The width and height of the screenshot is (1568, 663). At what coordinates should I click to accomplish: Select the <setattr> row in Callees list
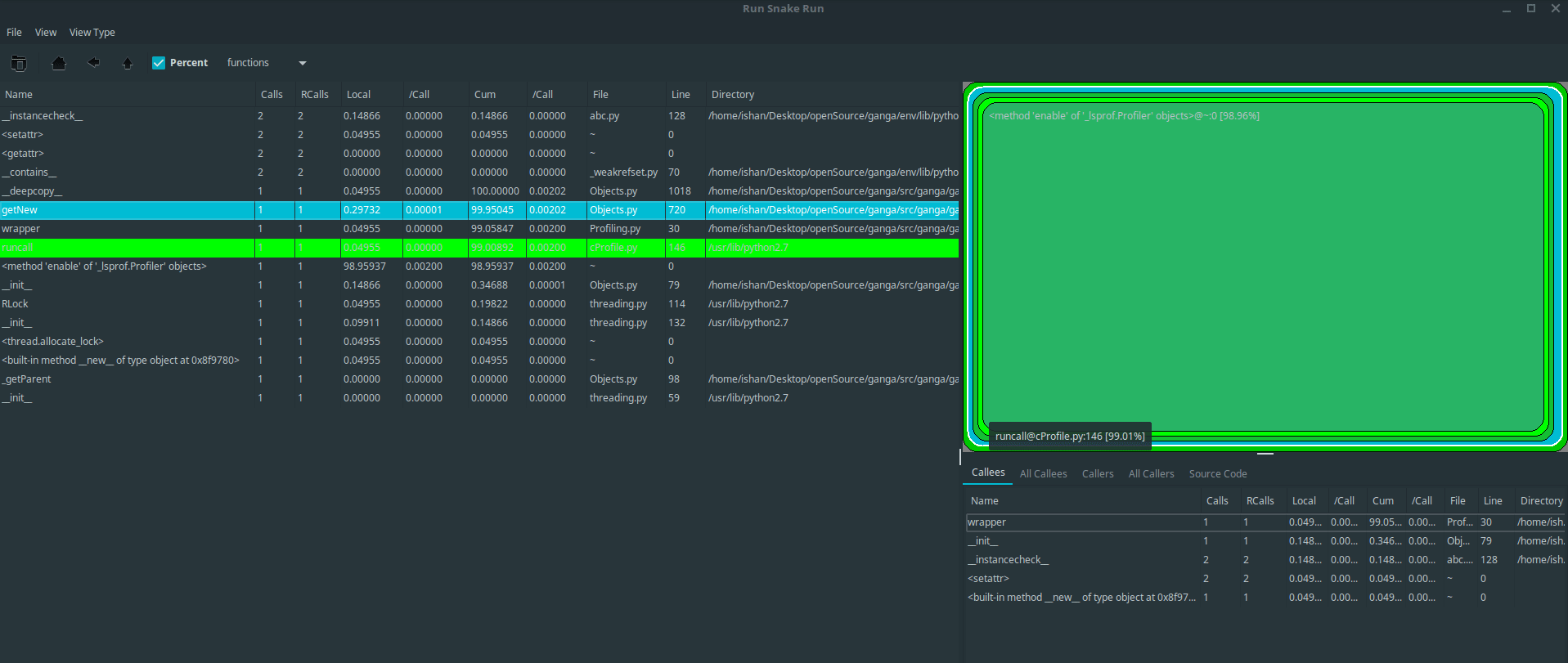coord(1265,579)
